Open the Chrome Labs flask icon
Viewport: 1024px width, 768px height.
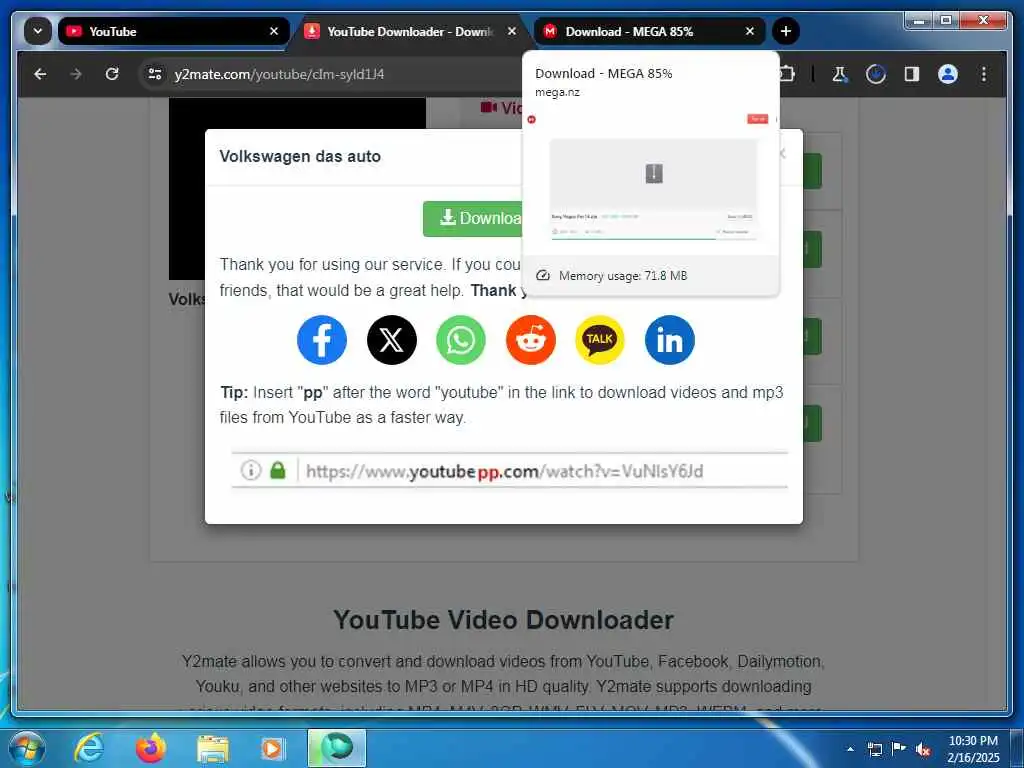(x=840, y=74)
